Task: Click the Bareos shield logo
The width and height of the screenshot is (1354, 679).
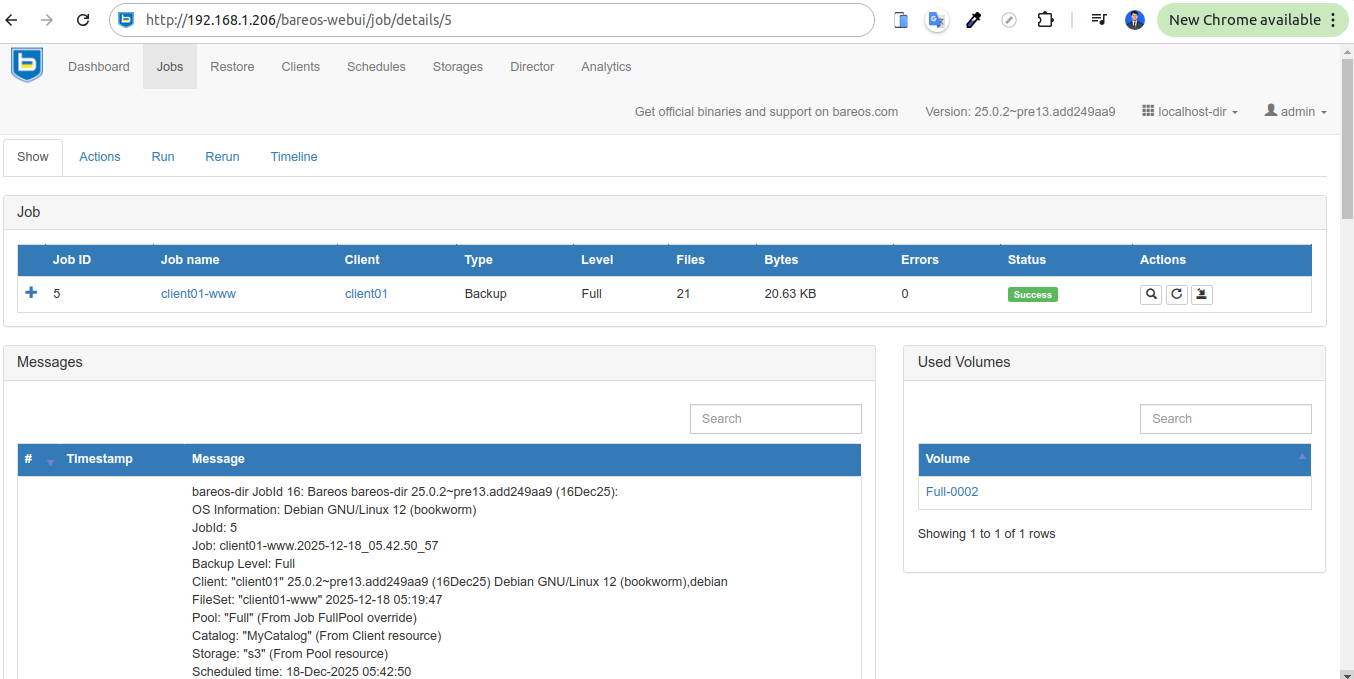Action: click(x=27, y=65)
